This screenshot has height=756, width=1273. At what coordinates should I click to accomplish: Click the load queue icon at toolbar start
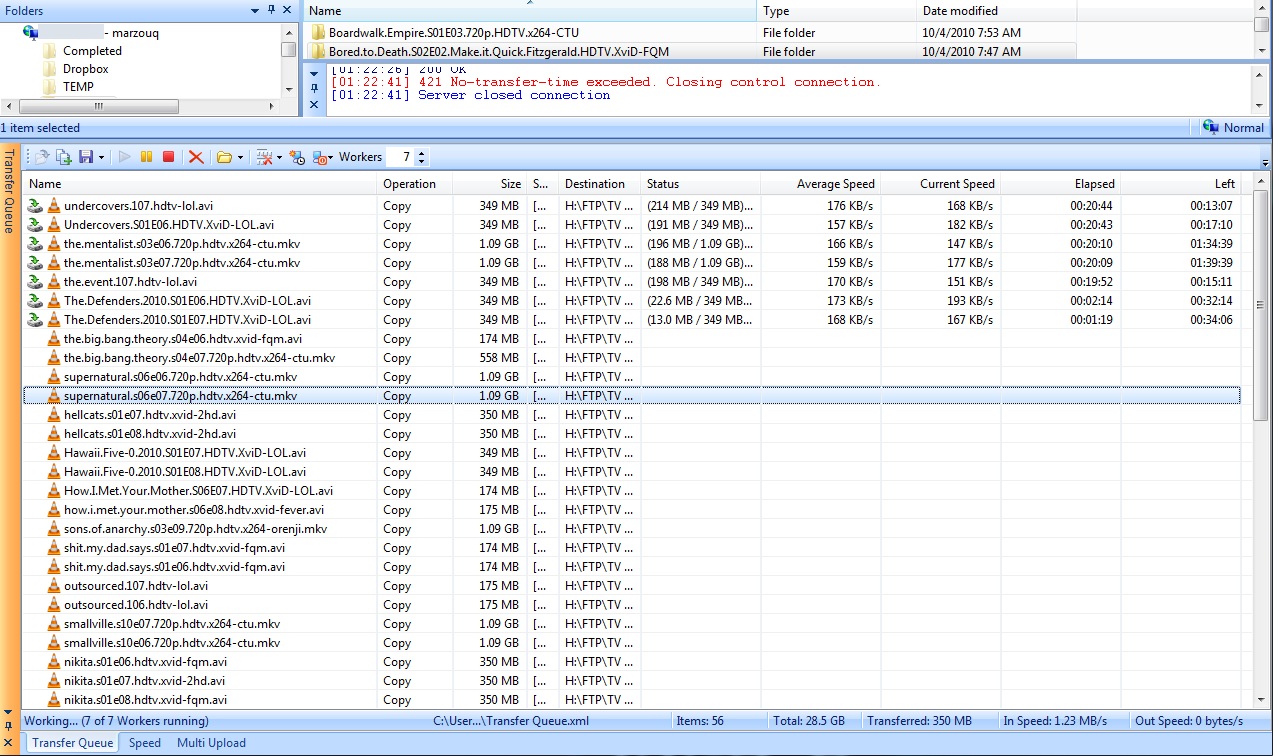click(x=42, y=157)
